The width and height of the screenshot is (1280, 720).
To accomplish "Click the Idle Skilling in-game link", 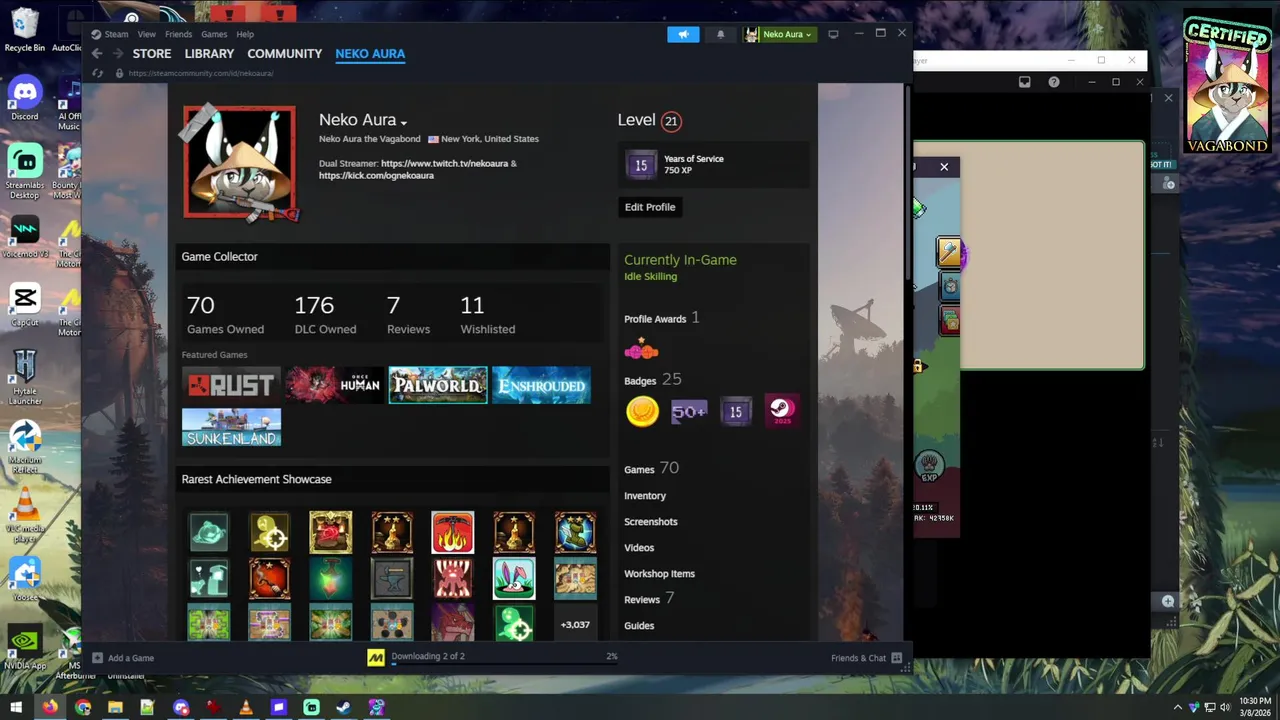I will click(650, 276).
